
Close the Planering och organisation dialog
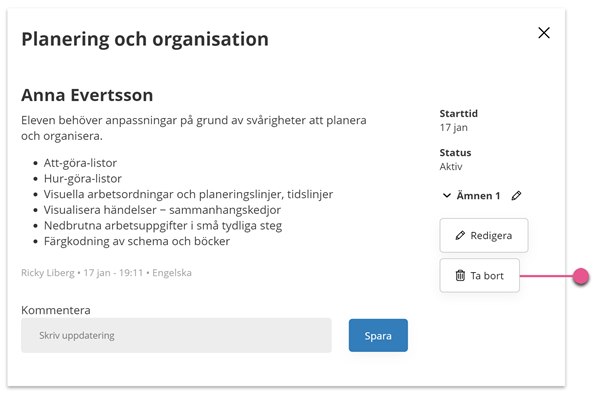544,33
